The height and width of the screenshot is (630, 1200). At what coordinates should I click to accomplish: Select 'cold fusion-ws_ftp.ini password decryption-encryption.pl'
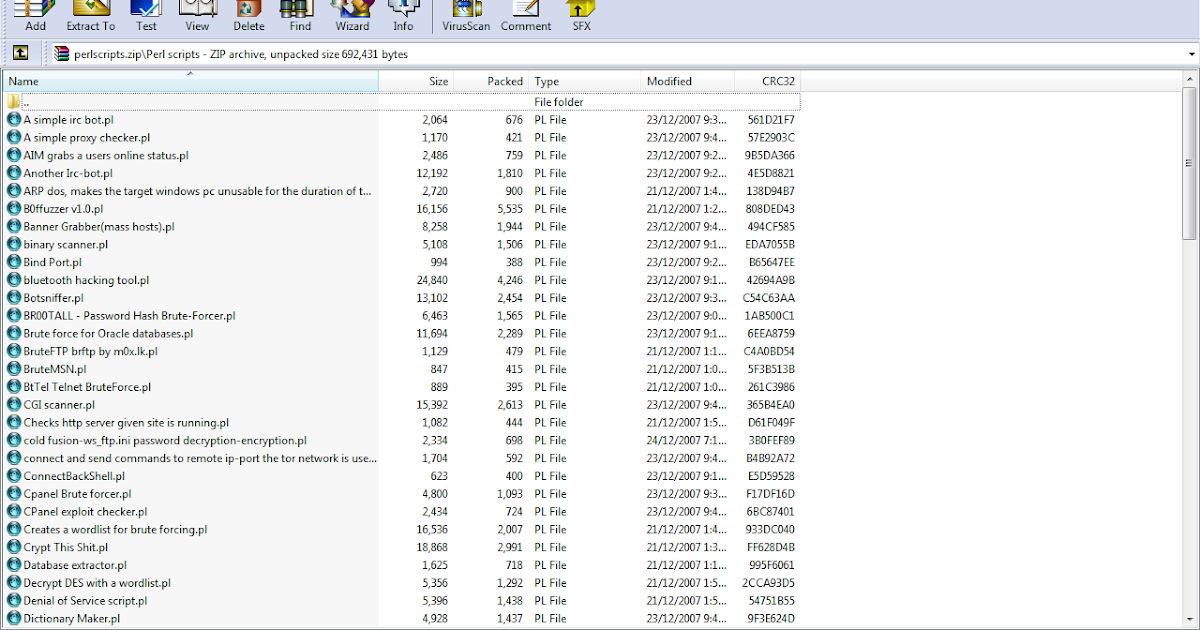pos(165,440)
